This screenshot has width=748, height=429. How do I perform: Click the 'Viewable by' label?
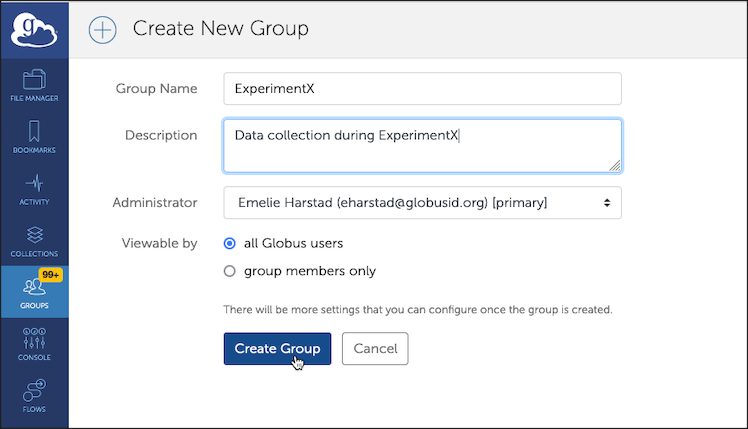tap(159, 243)
